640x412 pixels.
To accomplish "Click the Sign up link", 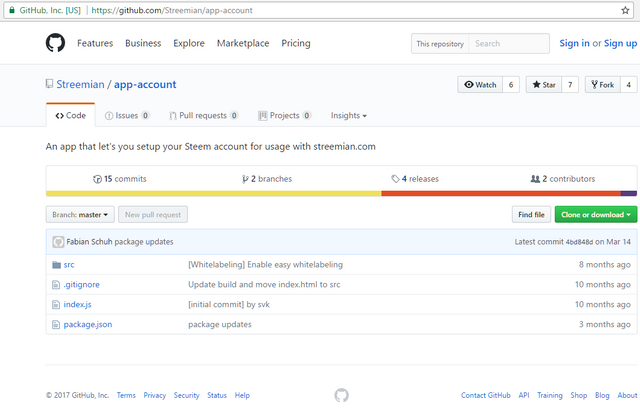I will (x=620, y=43).
